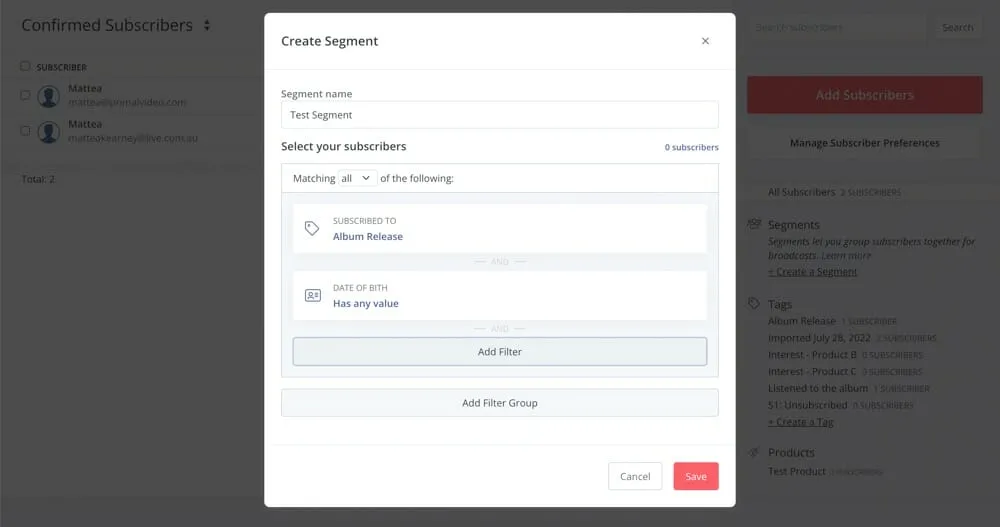Click the Segment name input field
This screenshot has width=1000, height=527.
(x=499, y=115)
